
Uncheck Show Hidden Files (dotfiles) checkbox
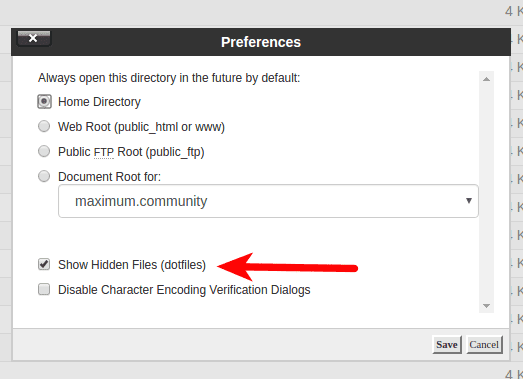(44, 264)
